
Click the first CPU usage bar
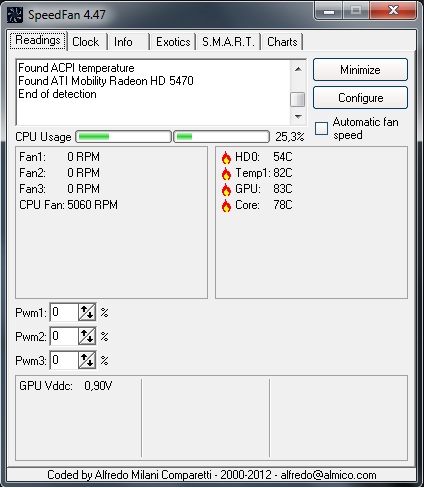tap(123, 137)
